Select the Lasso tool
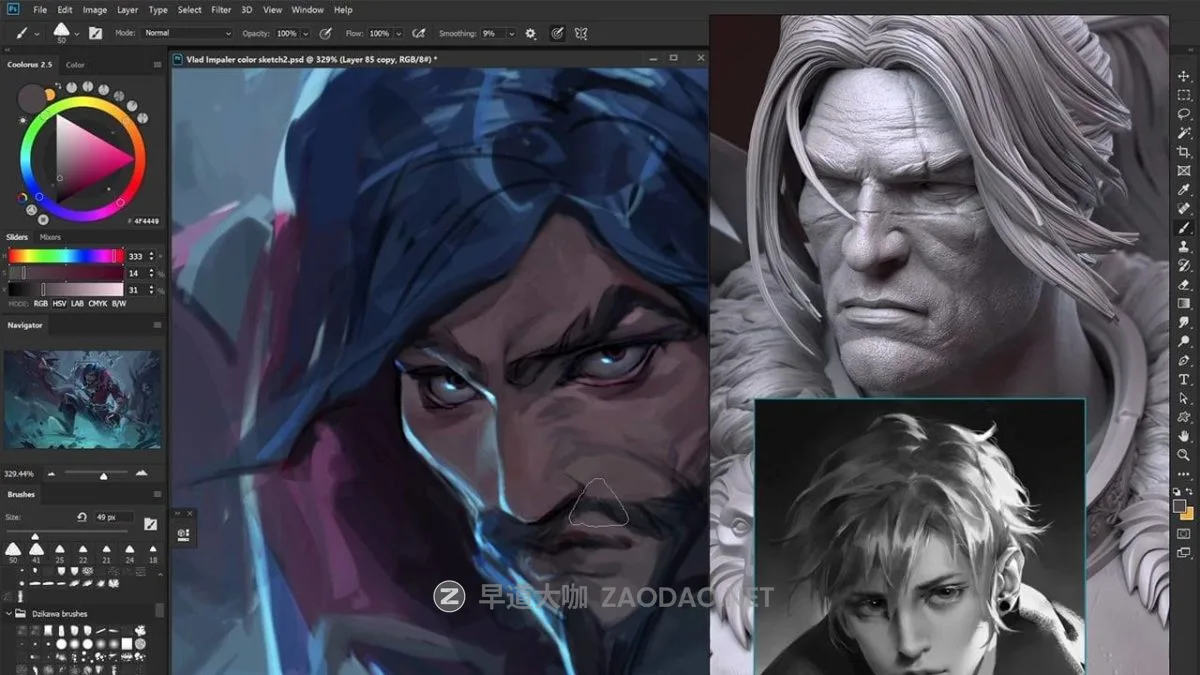1200x675 pixels. [x=1184, y=114]
